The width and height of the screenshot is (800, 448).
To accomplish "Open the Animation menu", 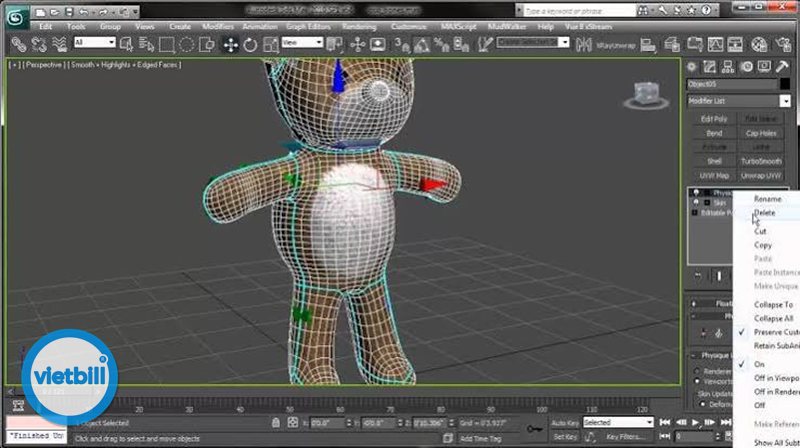I will coord(260,27).
